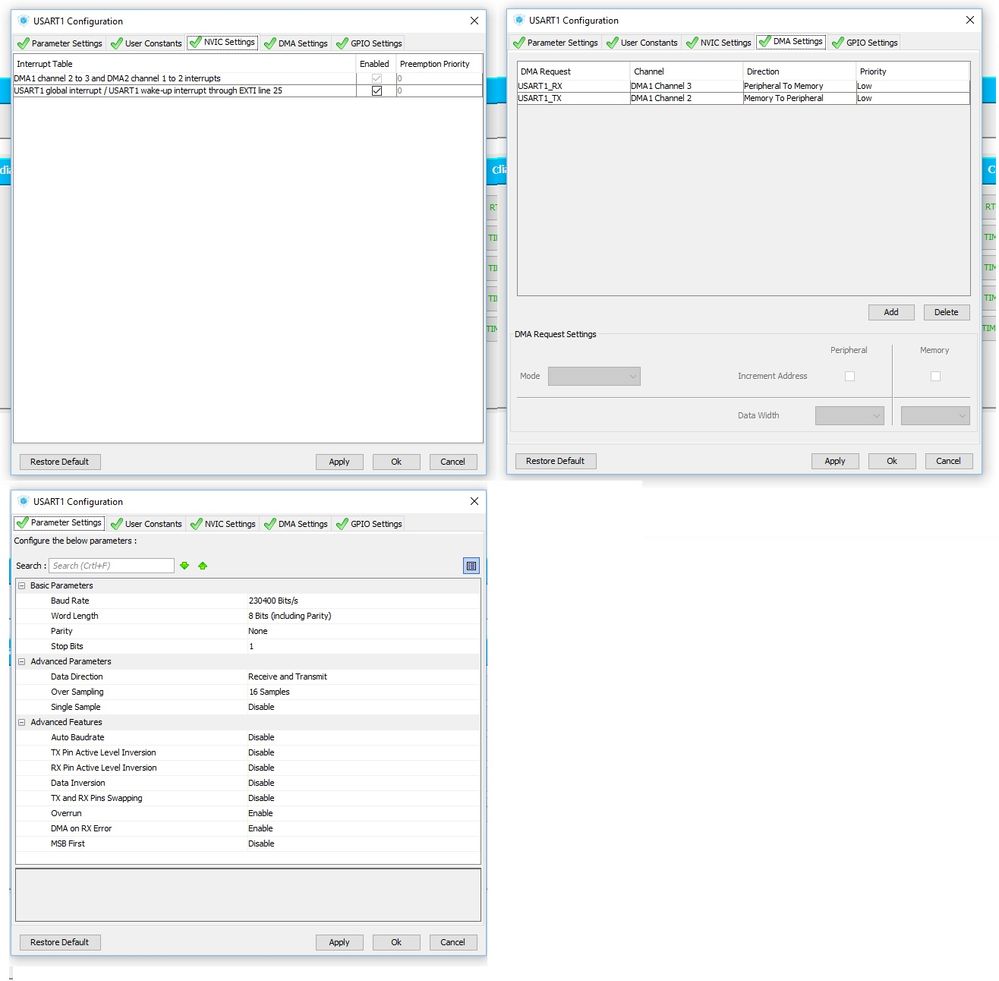The width and height of the screenshot is (999, 981).
Task: Click the DMA Request column header
Action: 573,71
